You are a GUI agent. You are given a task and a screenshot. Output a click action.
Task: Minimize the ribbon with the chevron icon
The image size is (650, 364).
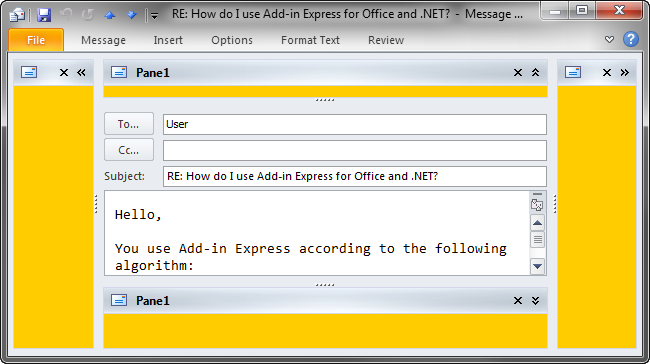(609, 40)
